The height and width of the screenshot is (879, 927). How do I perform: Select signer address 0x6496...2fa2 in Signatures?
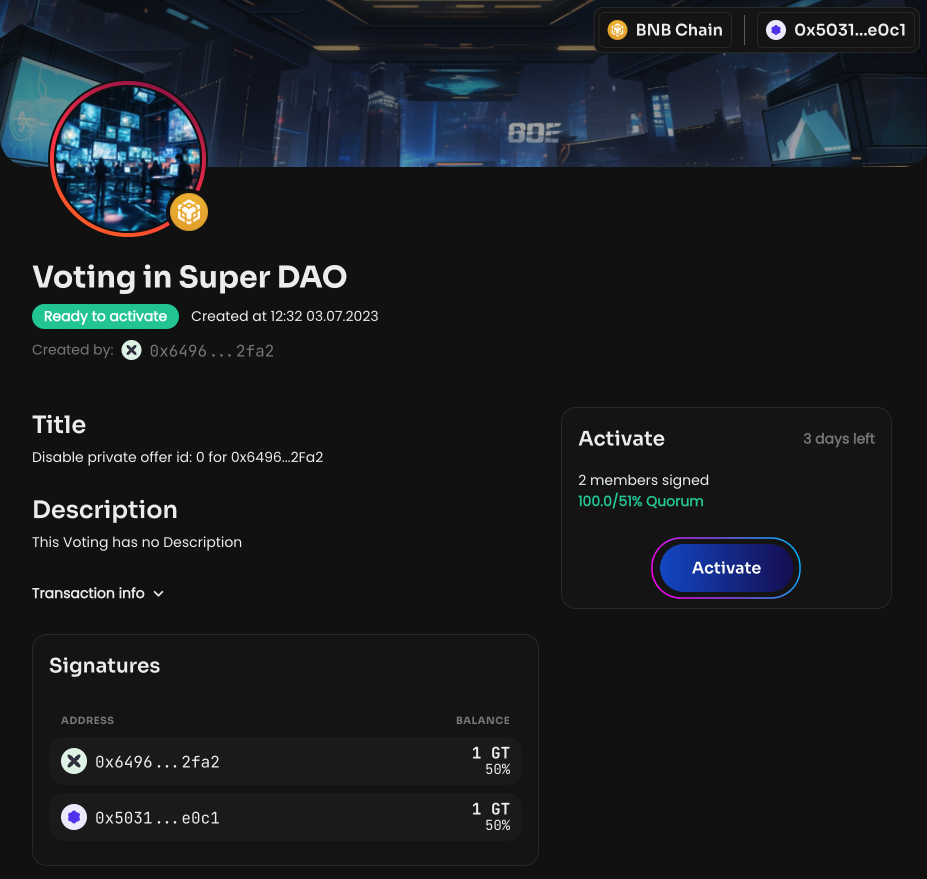[x=157, y=762]
